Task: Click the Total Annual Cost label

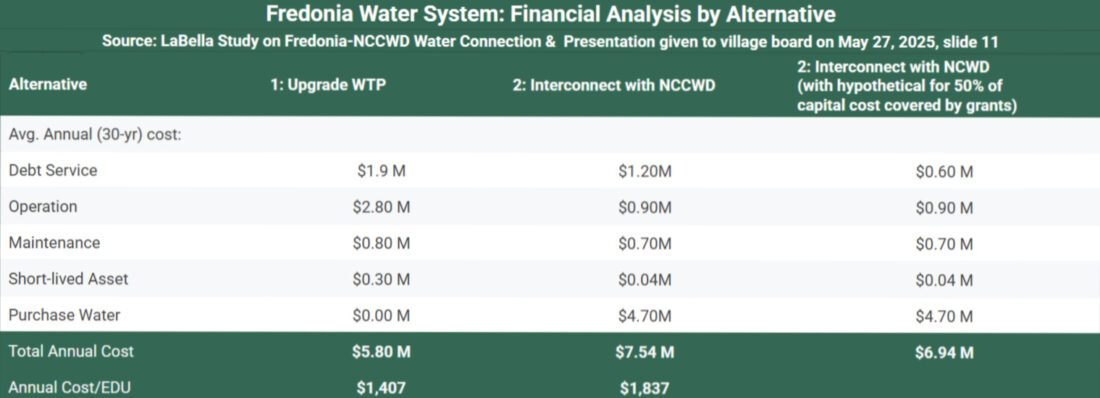Action: point(71,352)
